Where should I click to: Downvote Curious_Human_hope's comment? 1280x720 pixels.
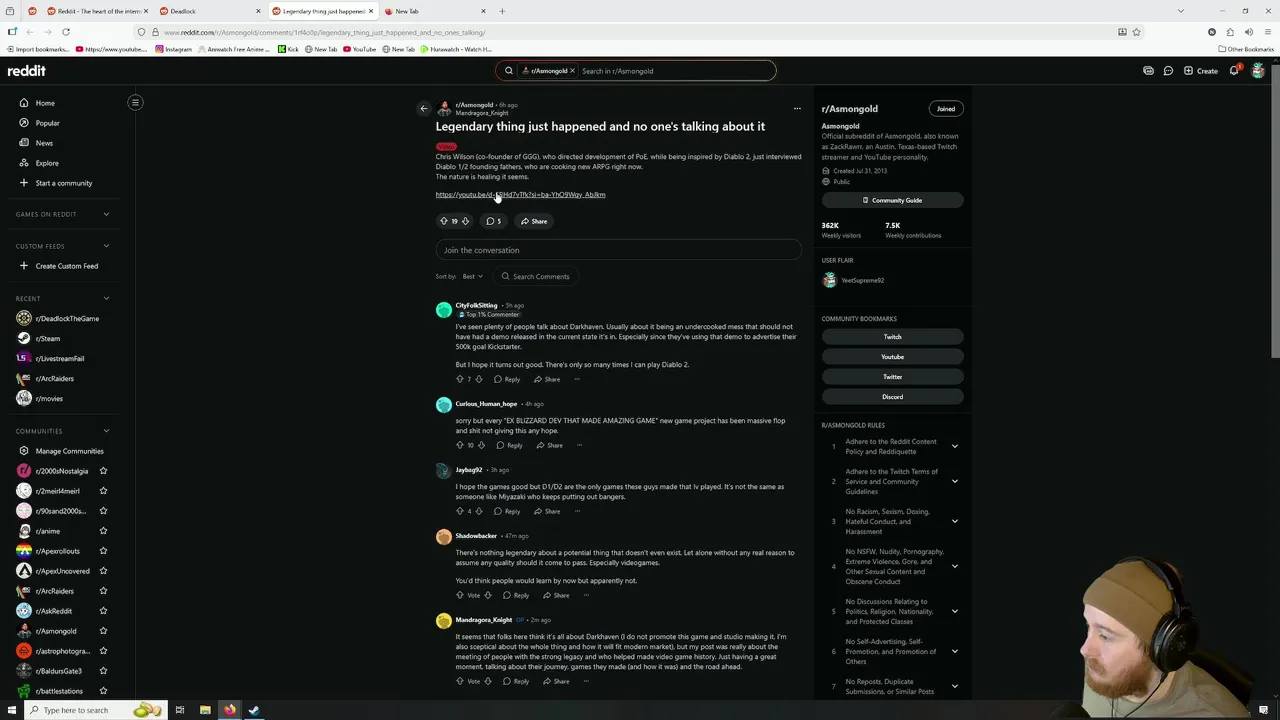click(x=482, y=445)
